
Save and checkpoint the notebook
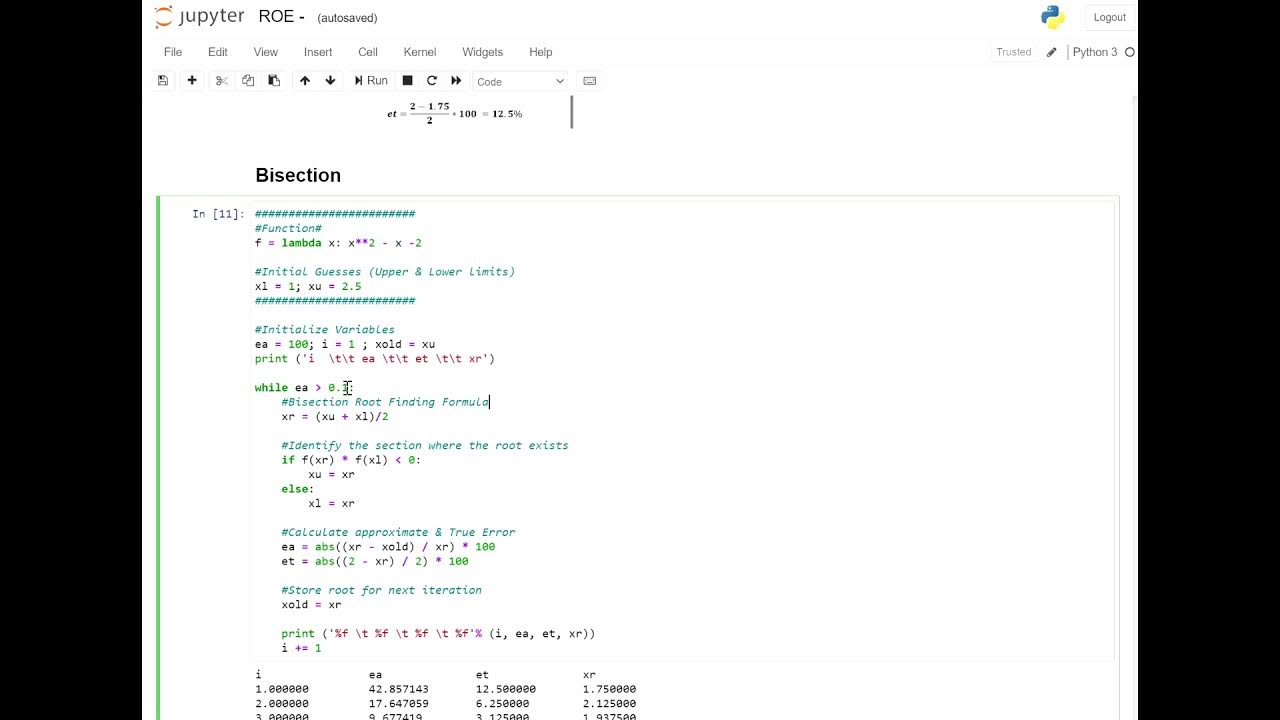[x=163, y=81]
